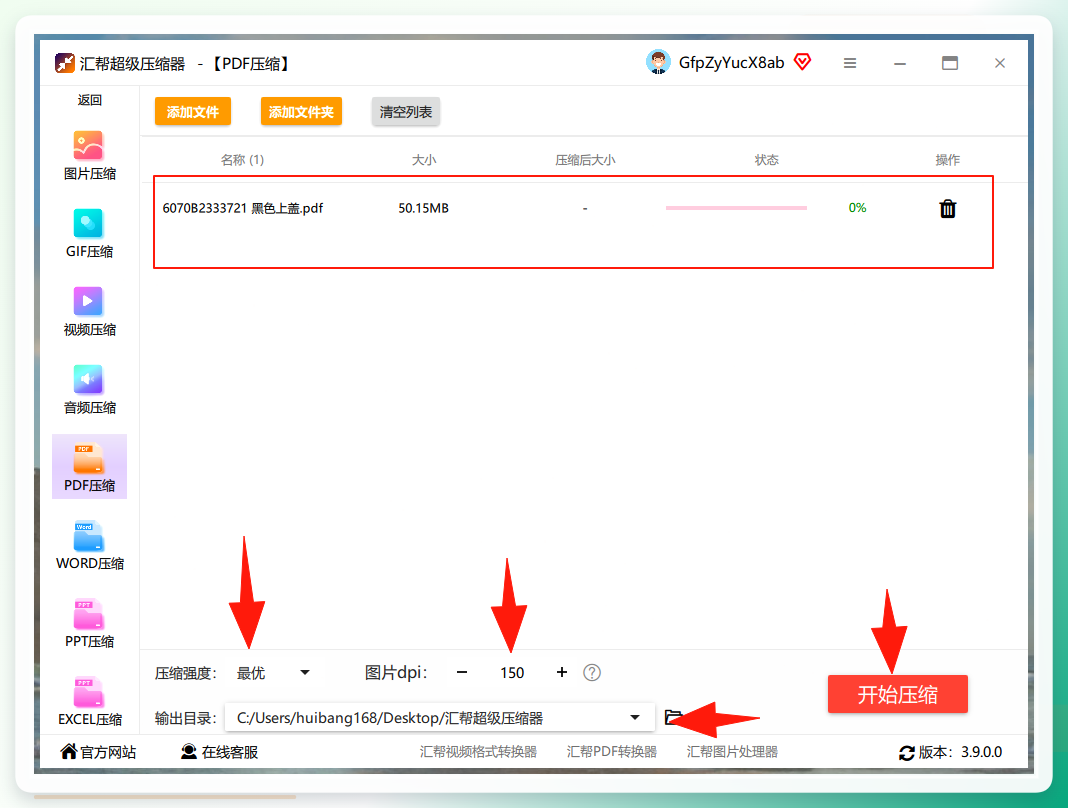Open the GIF压缩 tool in sidebar

tap(89, 234)
